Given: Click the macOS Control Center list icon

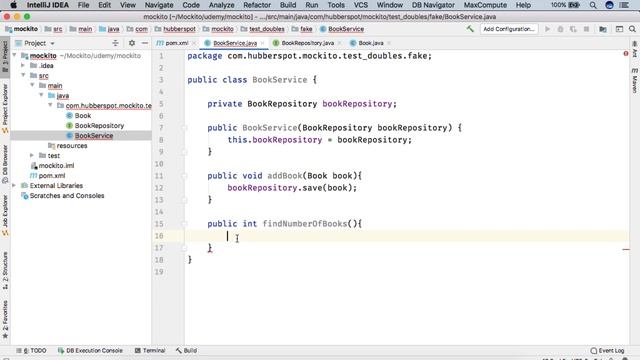Looking at the screenshot, I should (624, 5).
